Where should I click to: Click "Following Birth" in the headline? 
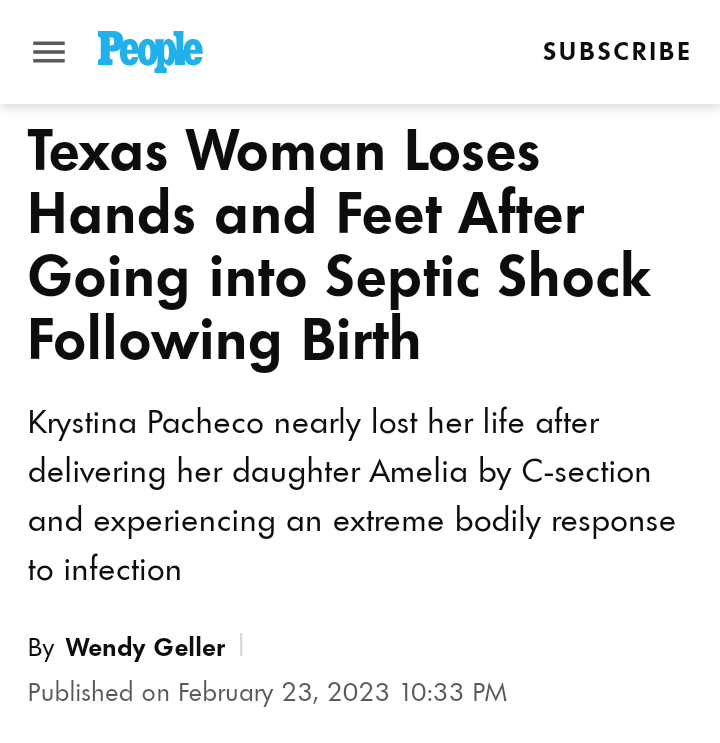(x=224, y=339)
